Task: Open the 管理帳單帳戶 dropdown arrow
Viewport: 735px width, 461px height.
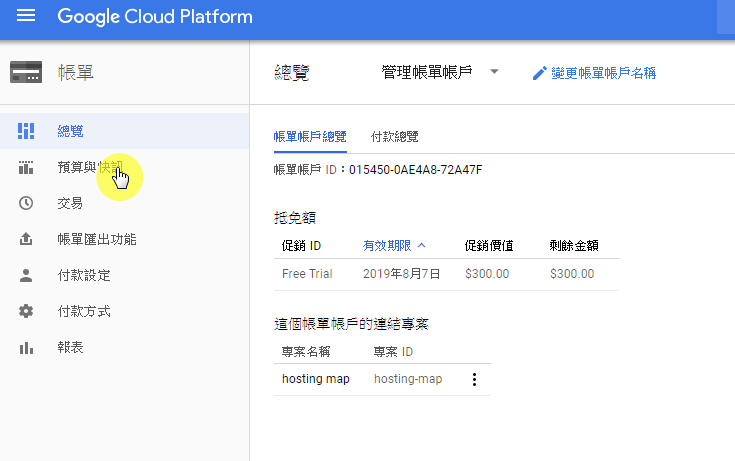Action: (494, 72)
